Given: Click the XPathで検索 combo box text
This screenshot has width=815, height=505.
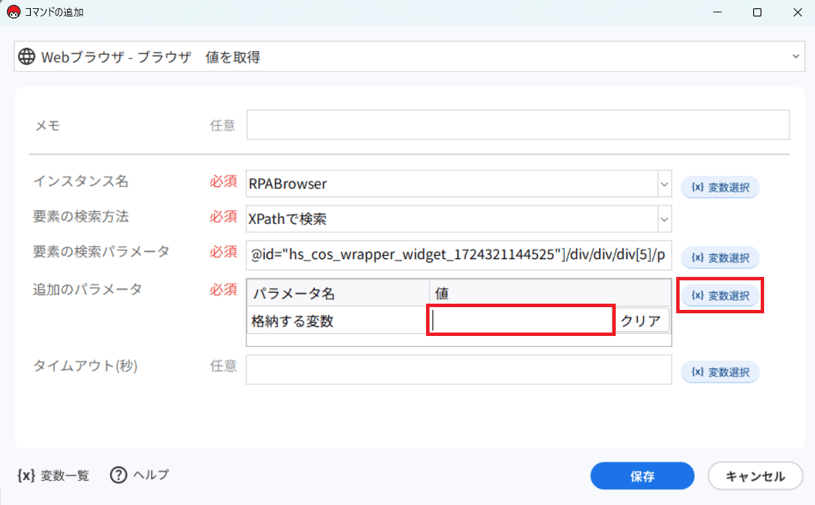Looking at the screenshot, I should 287,219.
